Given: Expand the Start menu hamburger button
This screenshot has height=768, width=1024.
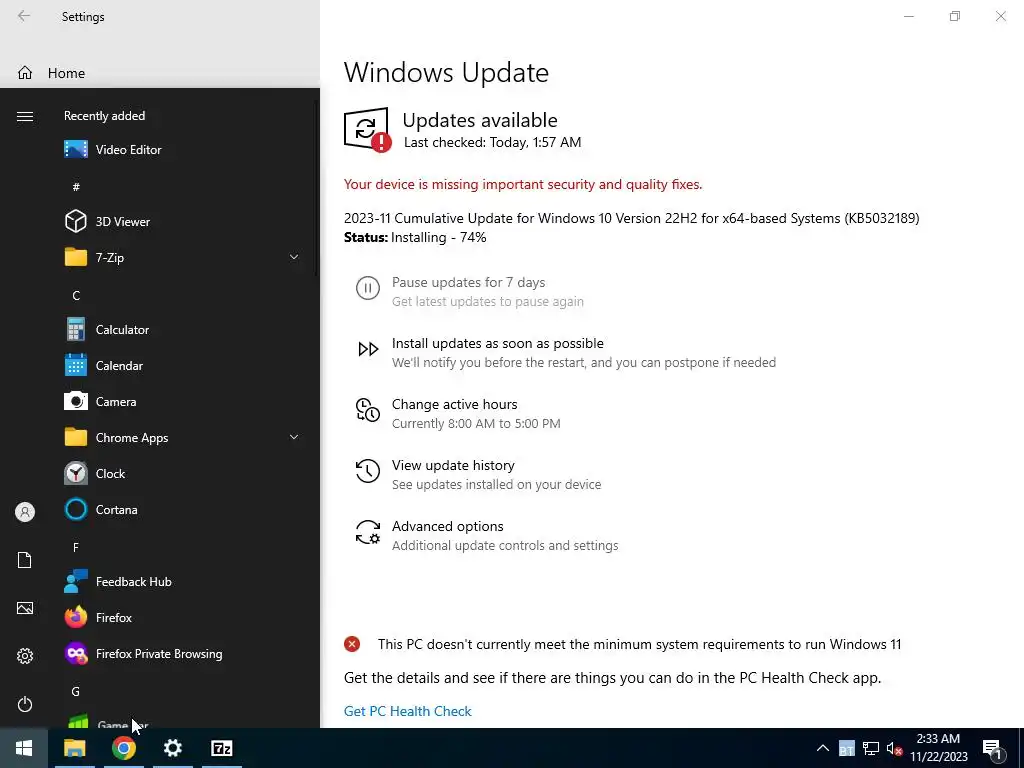Looking at the screenshot, I should pos(25,116).
